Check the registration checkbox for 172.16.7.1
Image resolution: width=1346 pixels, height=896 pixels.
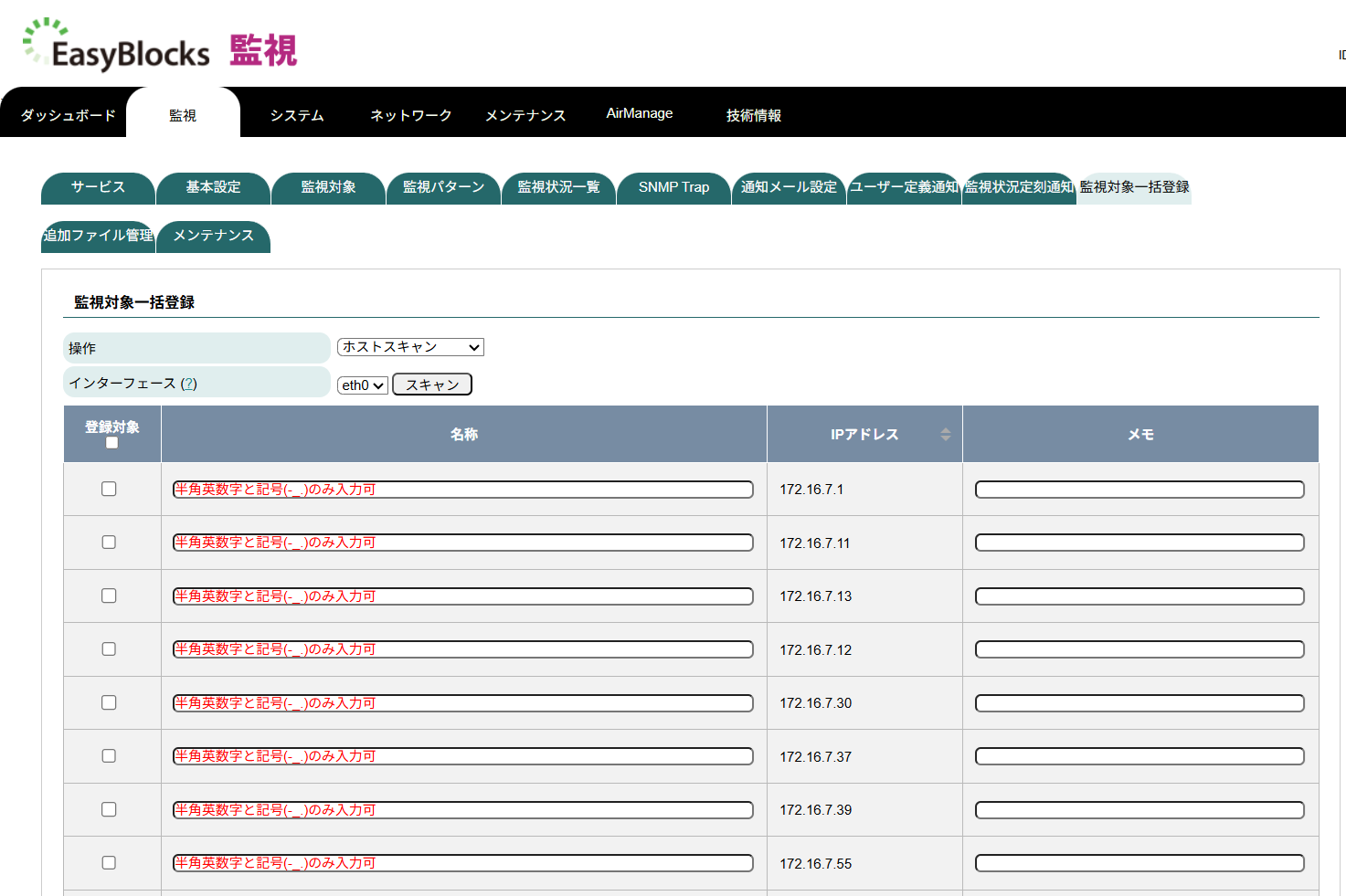[109, 489]
